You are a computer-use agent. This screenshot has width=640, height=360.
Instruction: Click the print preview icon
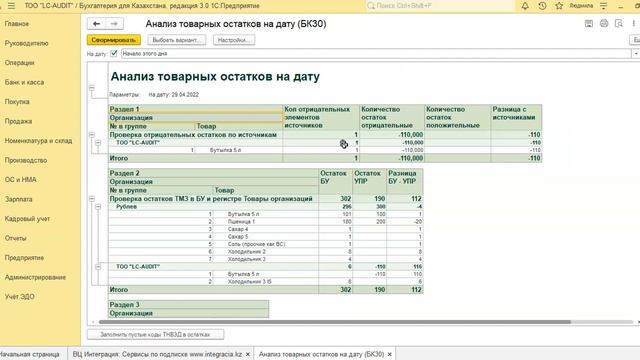tap(619, 24)
